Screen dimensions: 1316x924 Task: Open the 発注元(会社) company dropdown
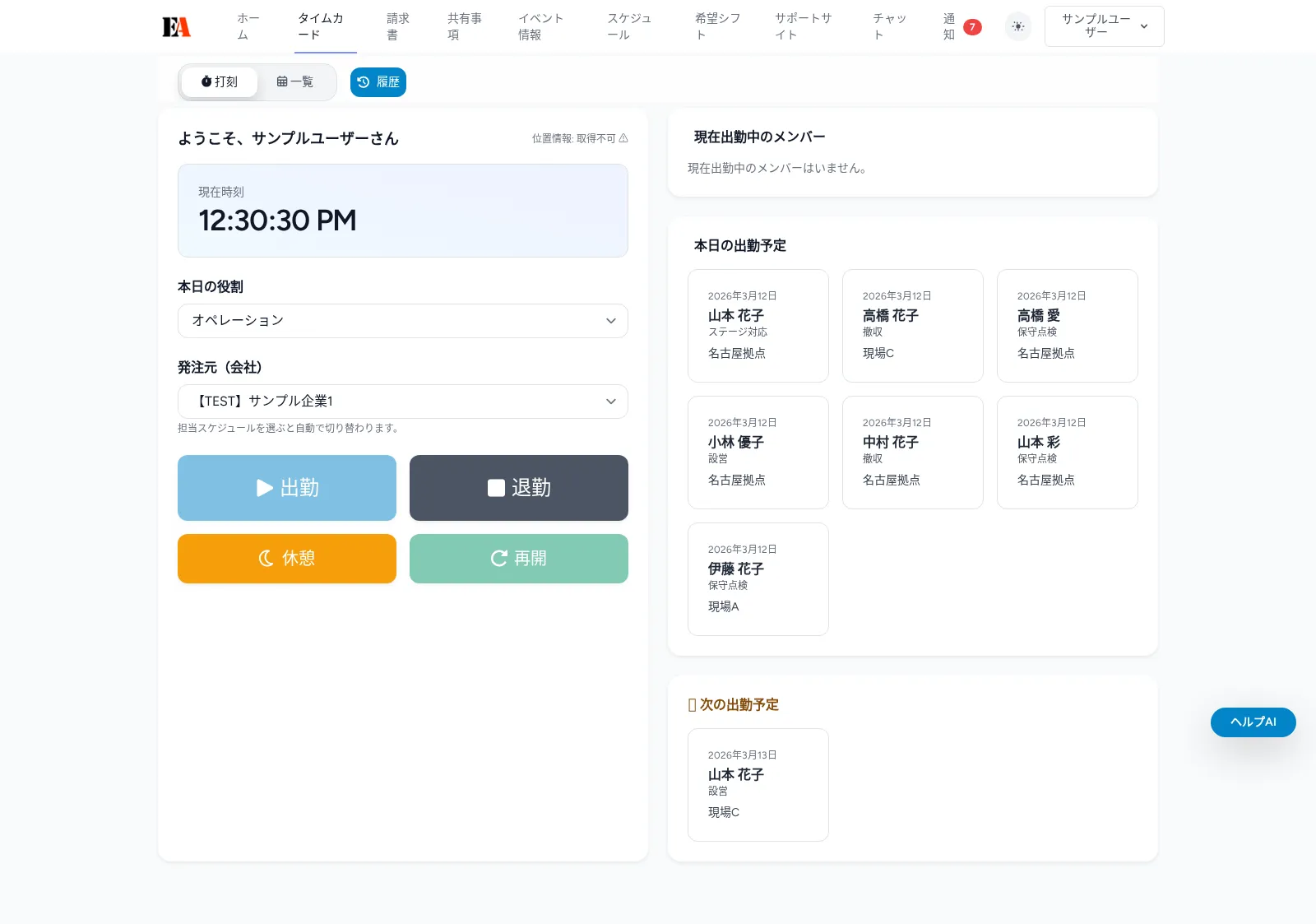click(402, 402)
